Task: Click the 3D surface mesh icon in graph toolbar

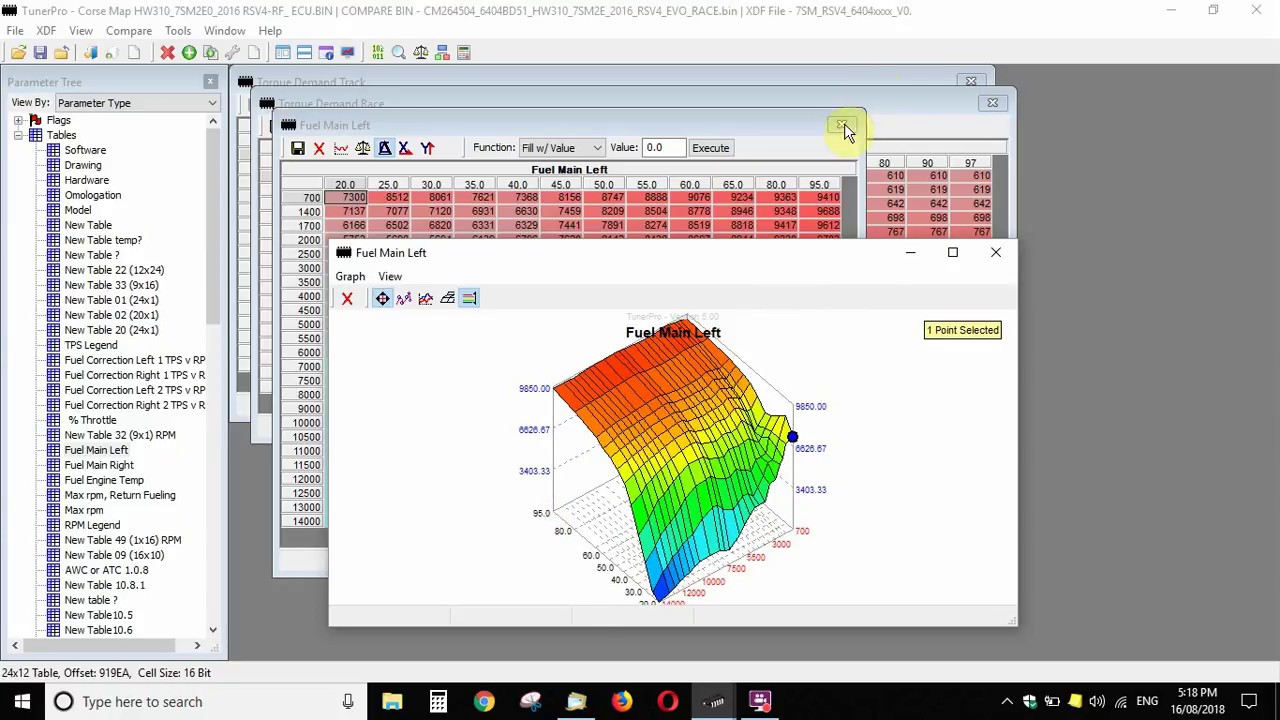Action: click(447, 298)
